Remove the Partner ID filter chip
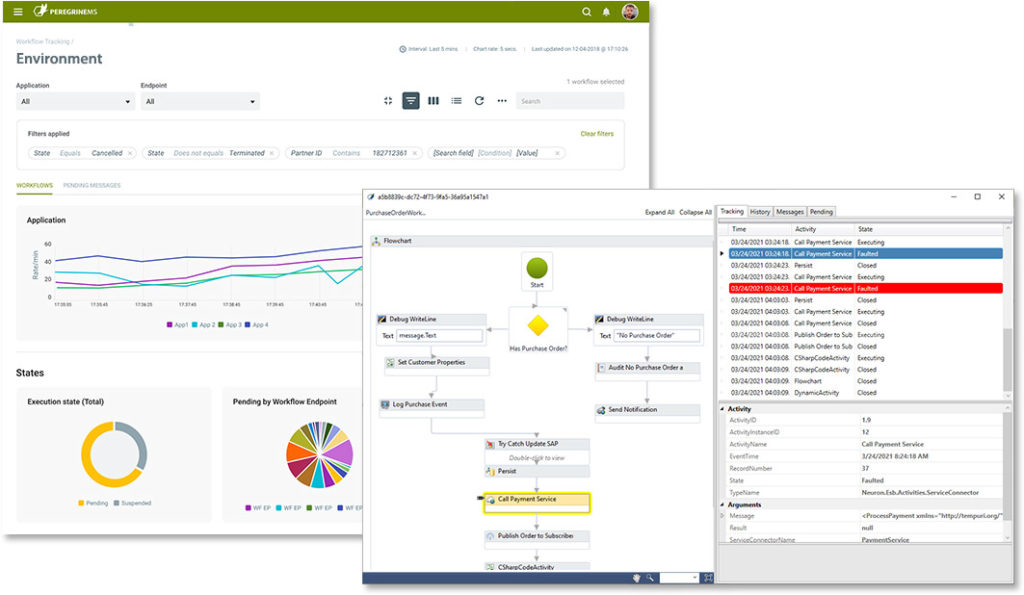Image resolution: width=1024 pixels, height=595 pixels. pyautogui.click(x=415, y=153)
